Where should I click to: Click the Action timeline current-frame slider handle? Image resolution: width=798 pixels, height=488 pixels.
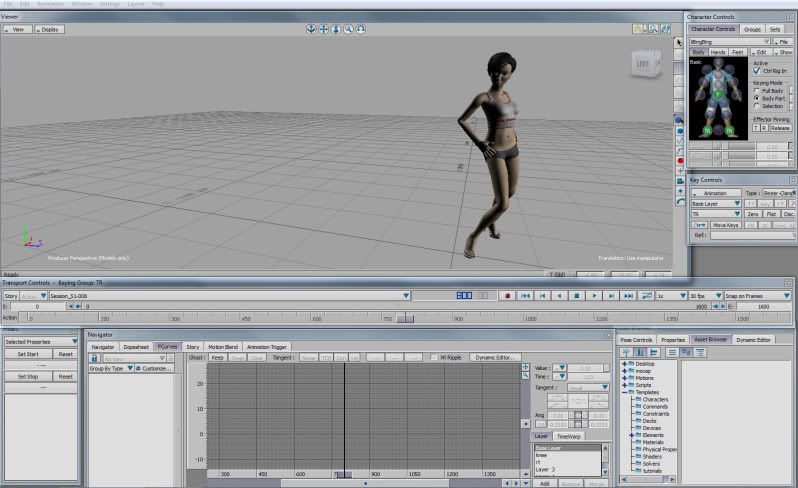[405, 319]
